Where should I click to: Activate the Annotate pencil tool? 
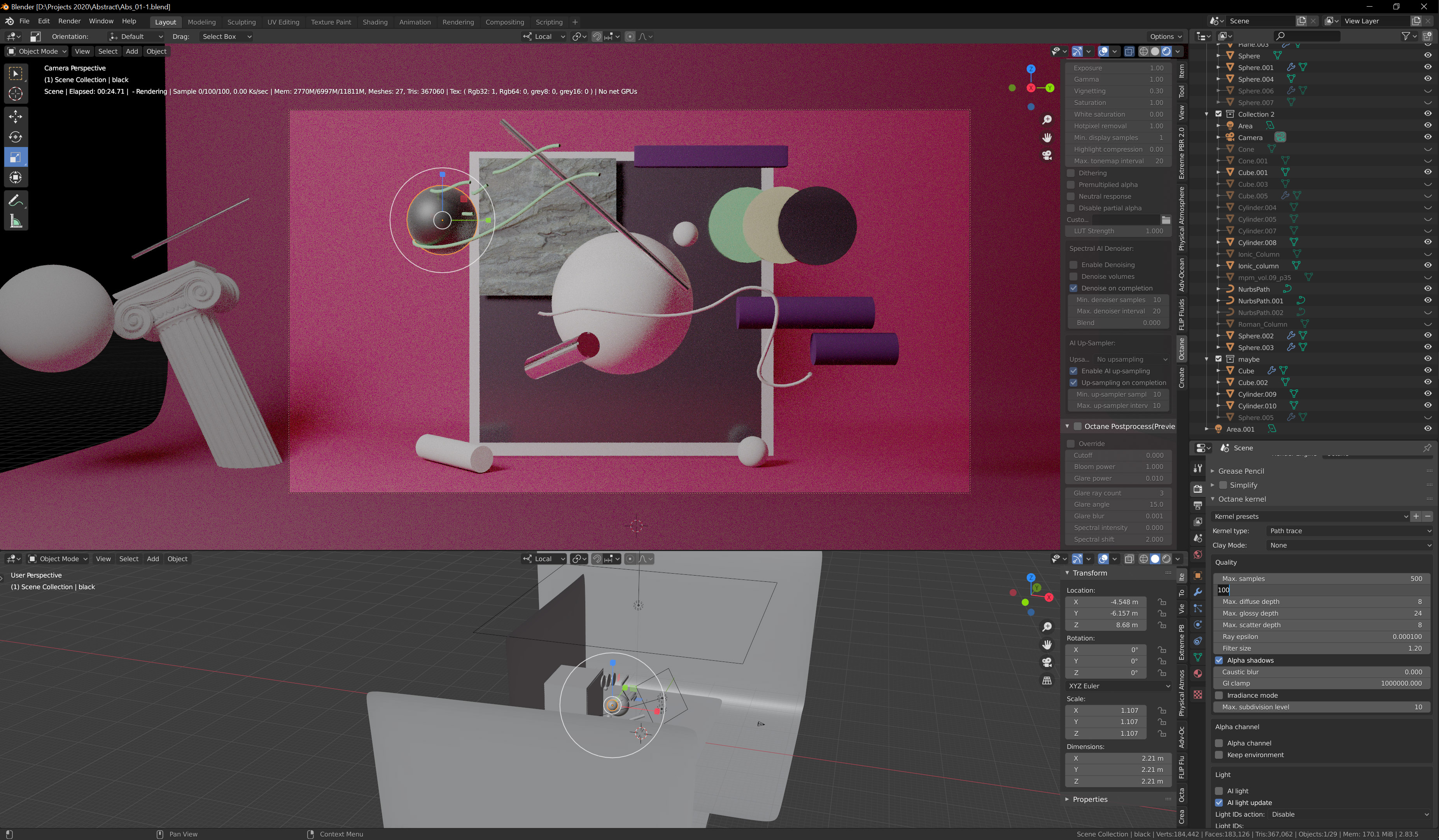pos(16,200)
